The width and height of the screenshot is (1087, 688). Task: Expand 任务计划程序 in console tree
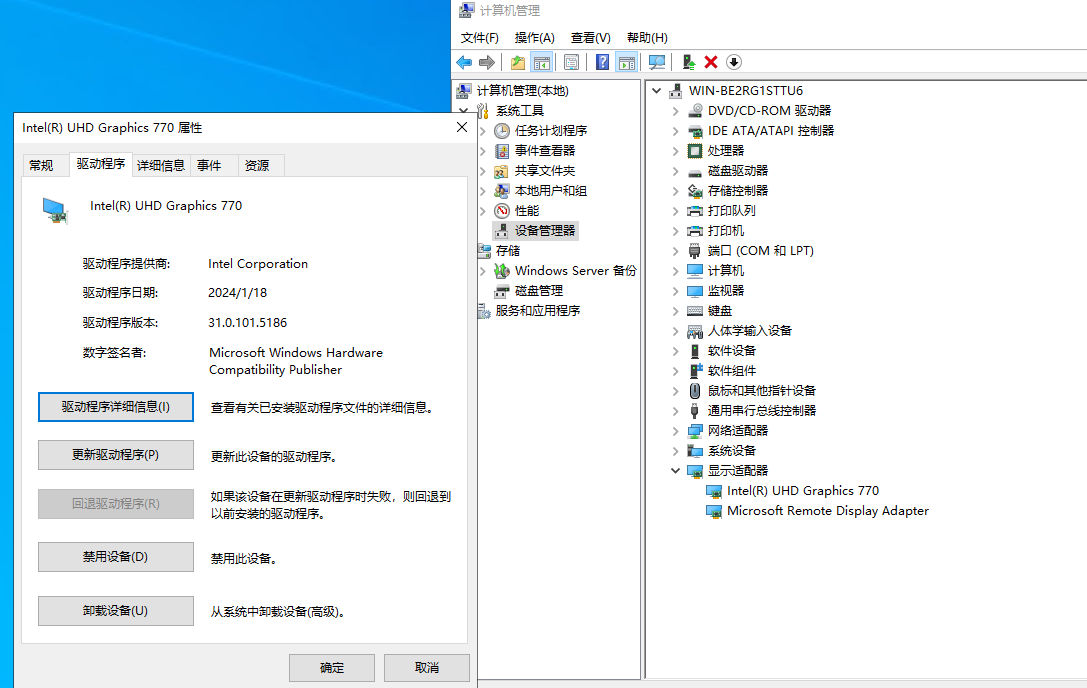click(483, 131)
